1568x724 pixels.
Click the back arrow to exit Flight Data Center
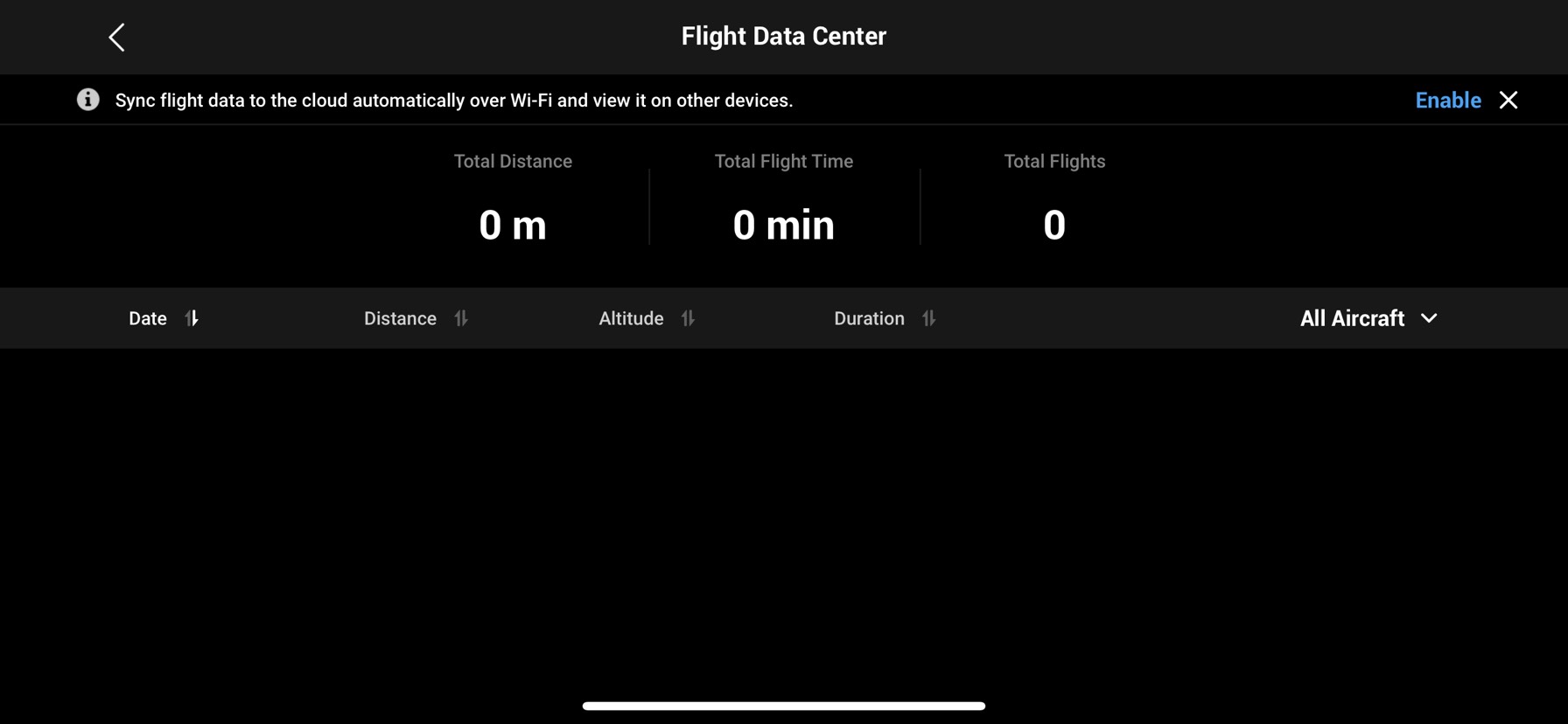[x=116, y=37]
